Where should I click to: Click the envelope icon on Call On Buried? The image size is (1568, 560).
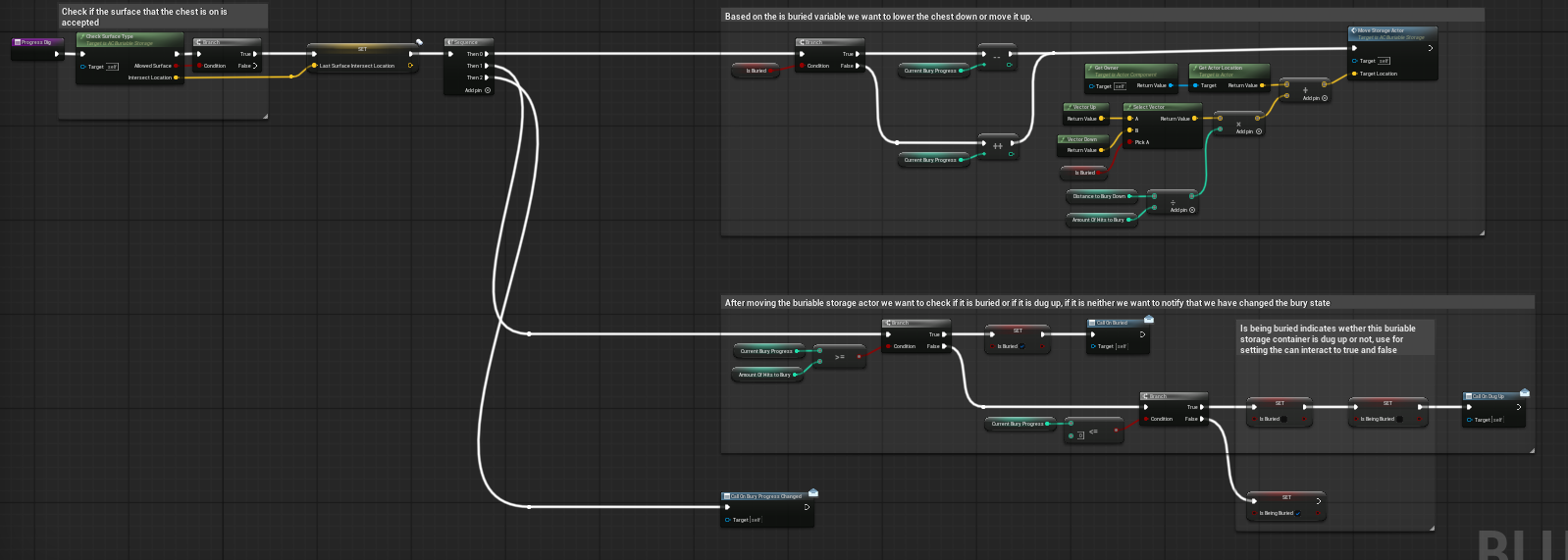tap(1148, 319)
